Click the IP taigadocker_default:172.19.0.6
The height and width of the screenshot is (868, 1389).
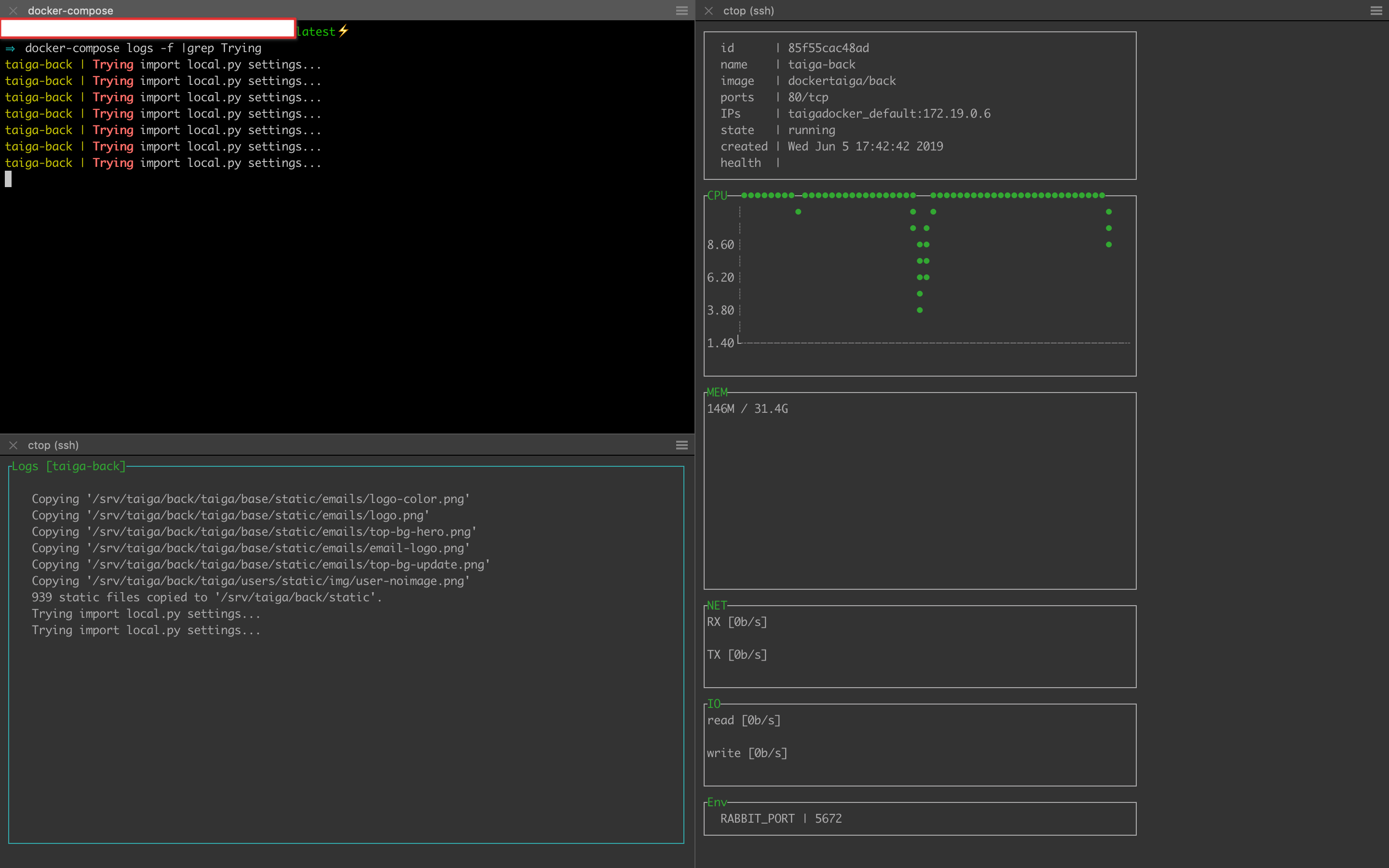coord(889,114)
